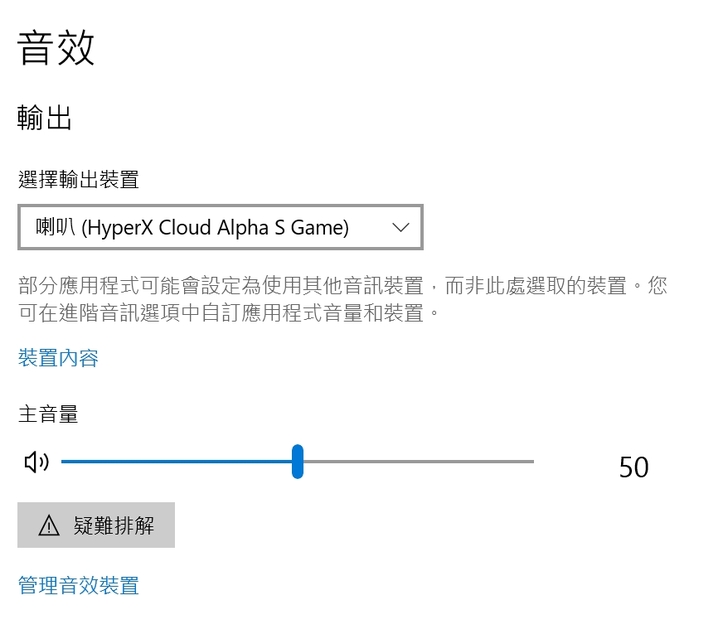Mute volume using the speaker icon
The image size is (728, 634).
[x=36, y=462]
